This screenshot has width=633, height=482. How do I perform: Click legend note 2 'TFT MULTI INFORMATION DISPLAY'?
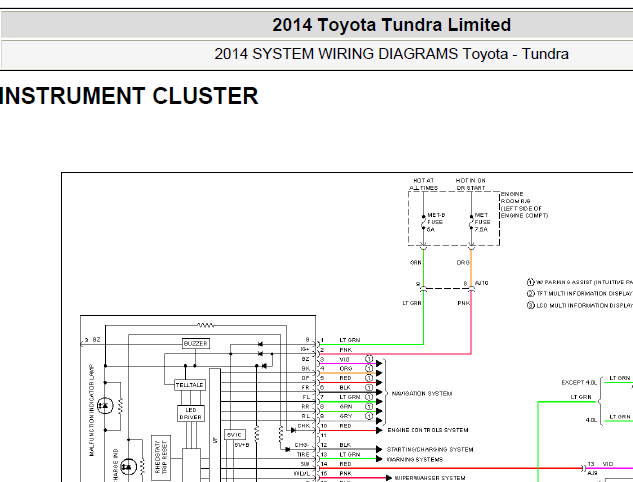[580, 293]
